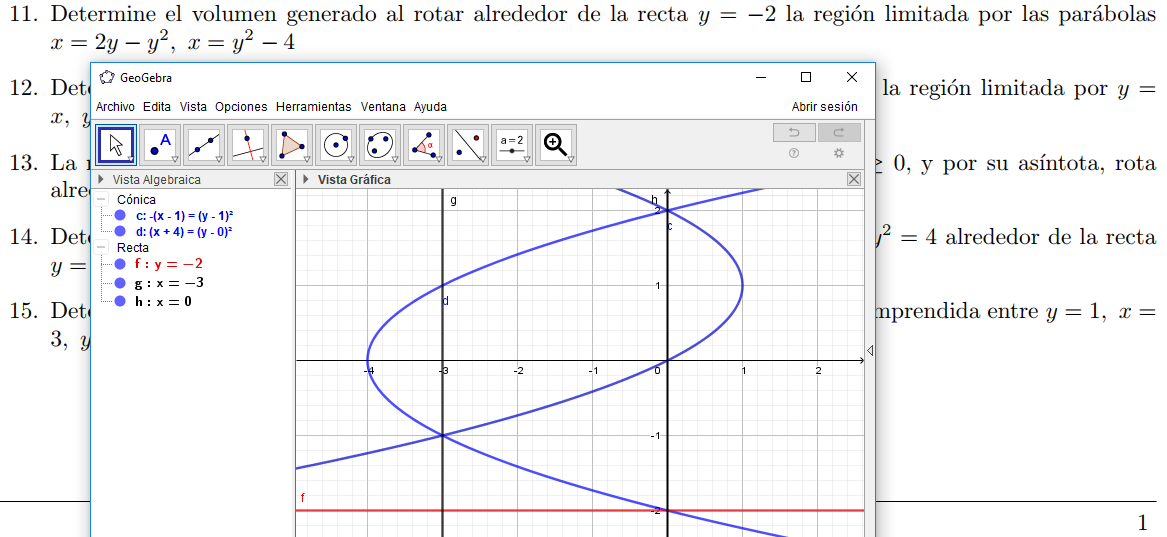Click Abrir sesión to sign in

824,107
